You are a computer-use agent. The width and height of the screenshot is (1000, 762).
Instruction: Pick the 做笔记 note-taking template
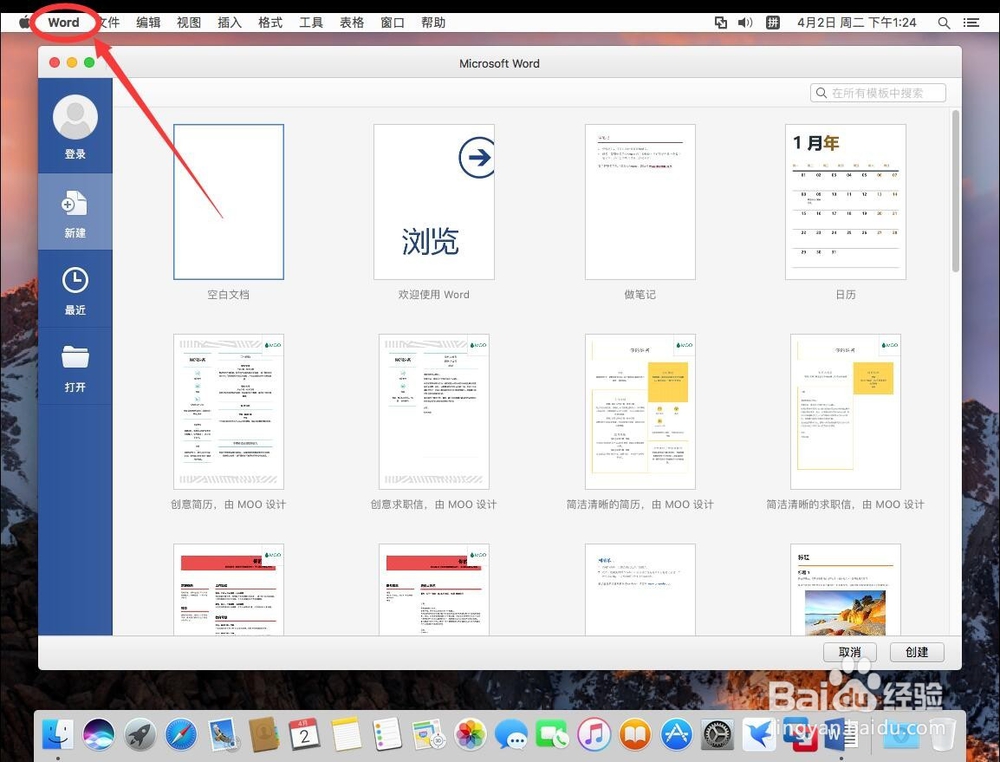[x=640, y=201]
